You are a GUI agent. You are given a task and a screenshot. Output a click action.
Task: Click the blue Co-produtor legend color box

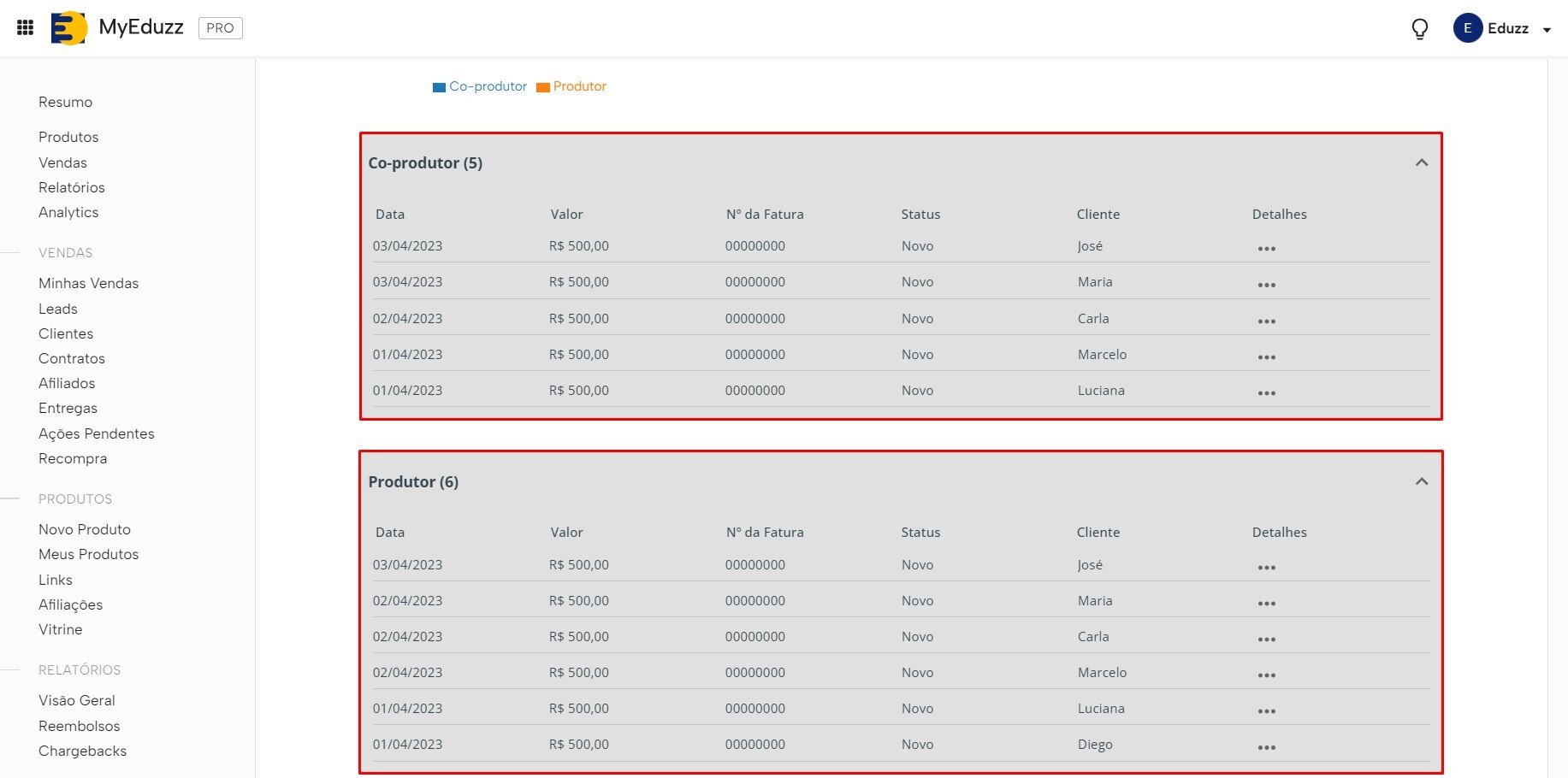[439, 87]
